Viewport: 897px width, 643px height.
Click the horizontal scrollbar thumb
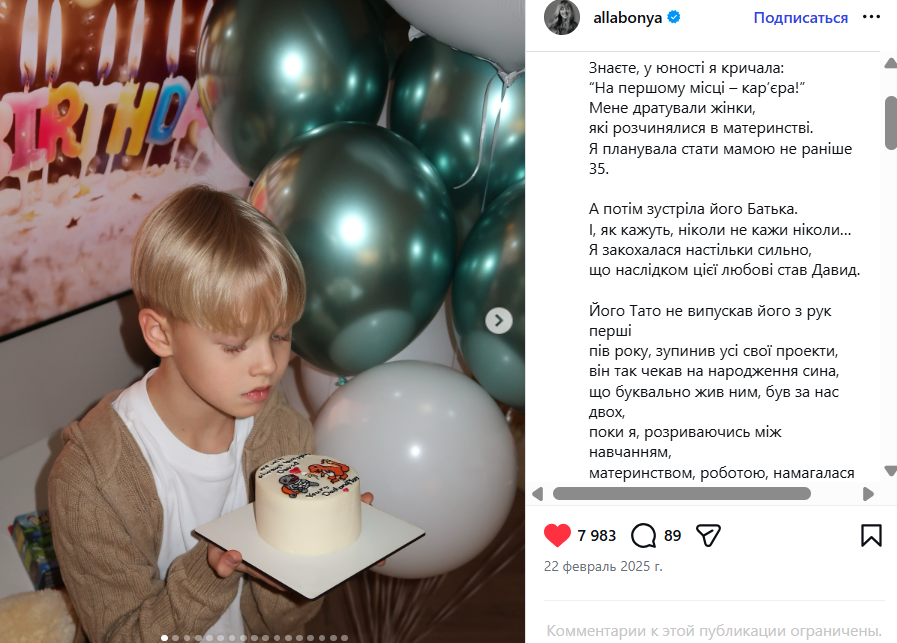(681, 494)
